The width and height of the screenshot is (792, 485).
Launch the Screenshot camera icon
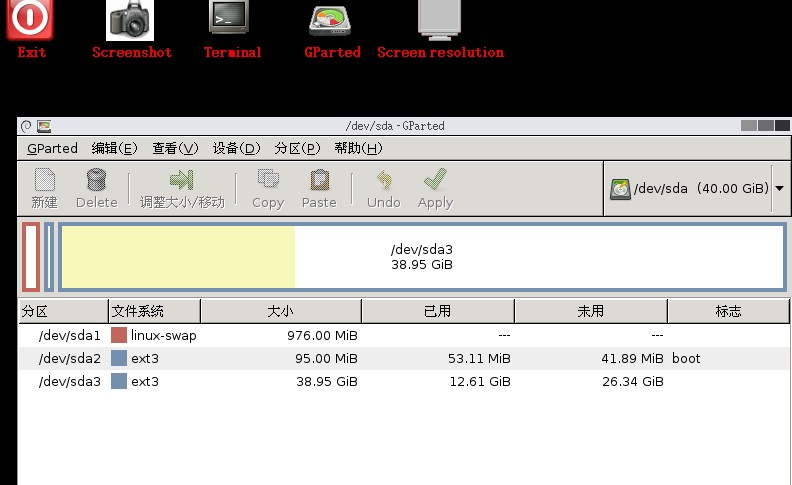130,20
